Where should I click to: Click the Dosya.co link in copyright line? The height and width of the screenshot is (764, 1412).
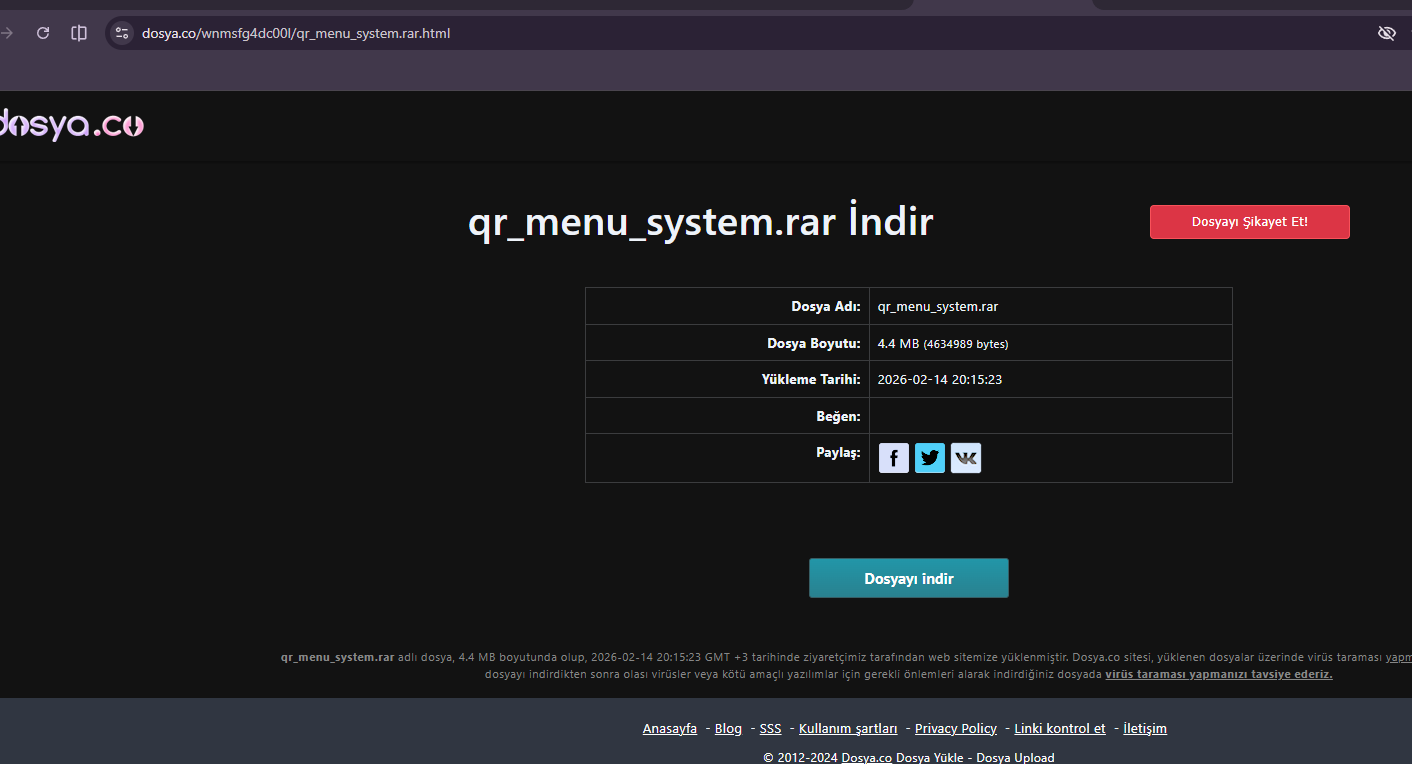pos(866,758)
